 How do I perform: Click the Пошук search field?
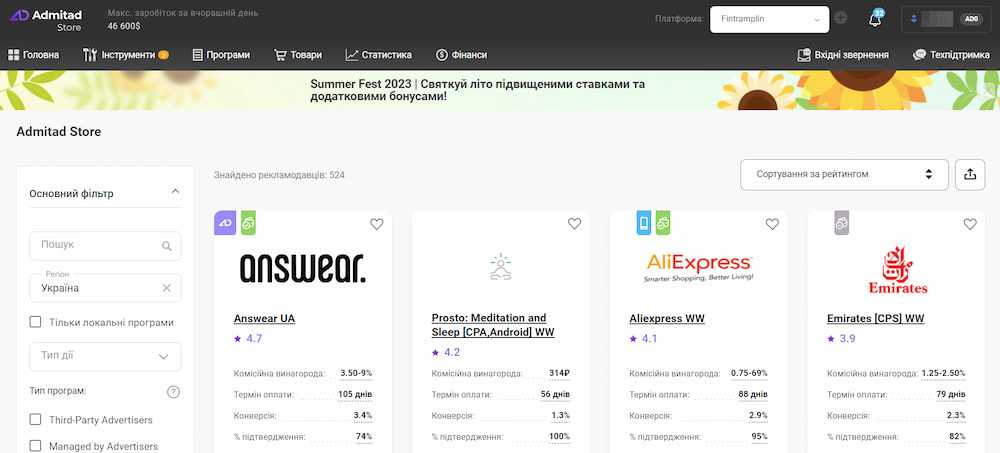click(x=98, y=245)
